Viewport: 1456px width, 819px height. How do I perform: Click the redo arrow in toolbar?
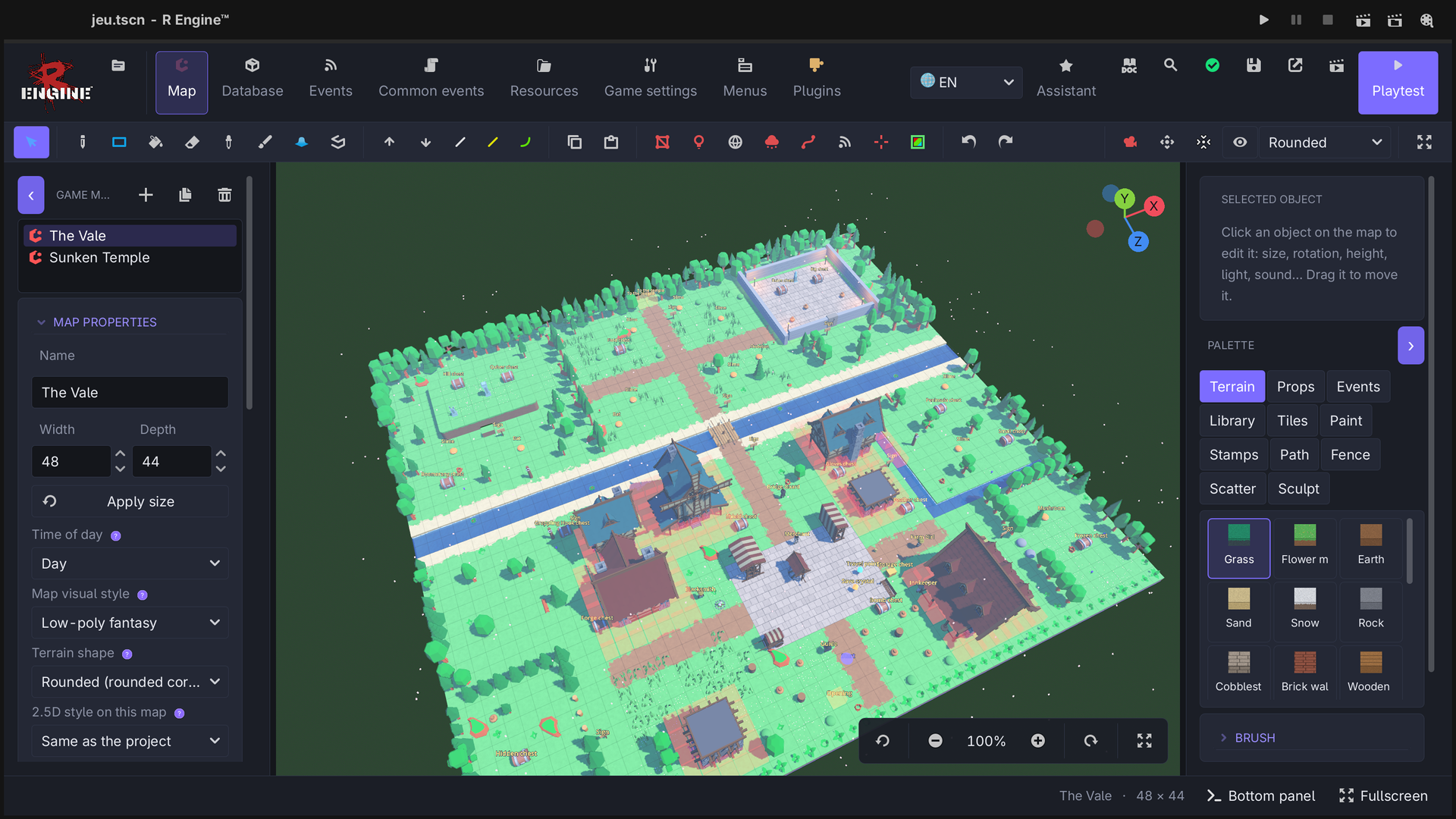(x=1006, y=142)
